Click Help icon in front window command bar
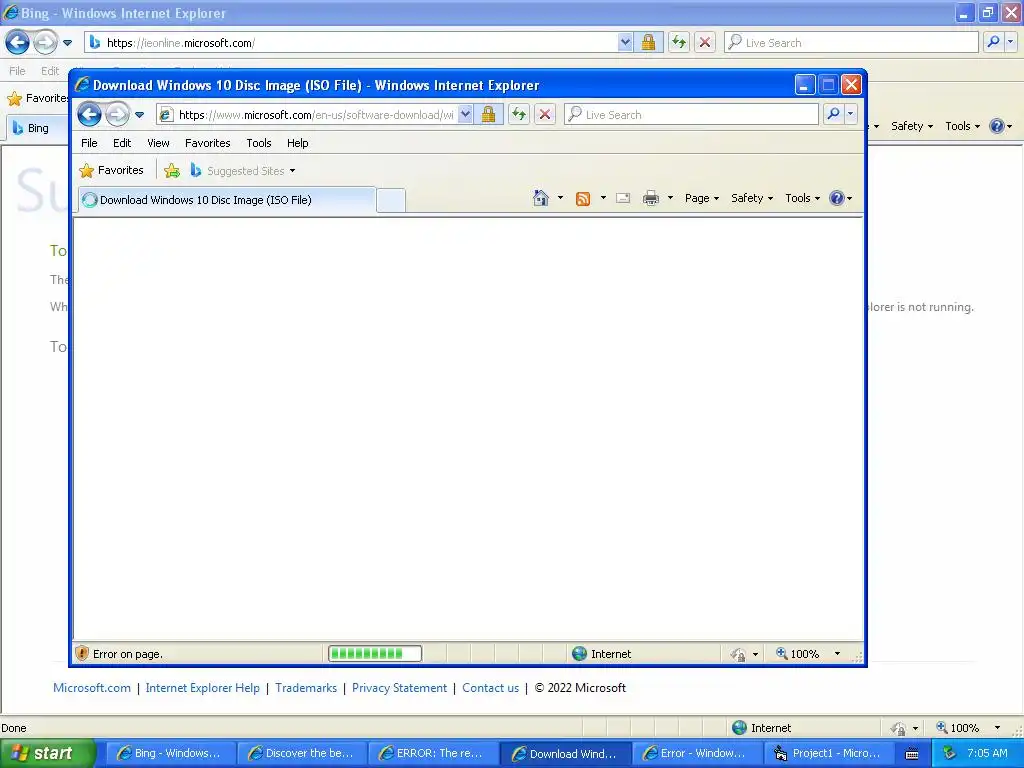 837,198
